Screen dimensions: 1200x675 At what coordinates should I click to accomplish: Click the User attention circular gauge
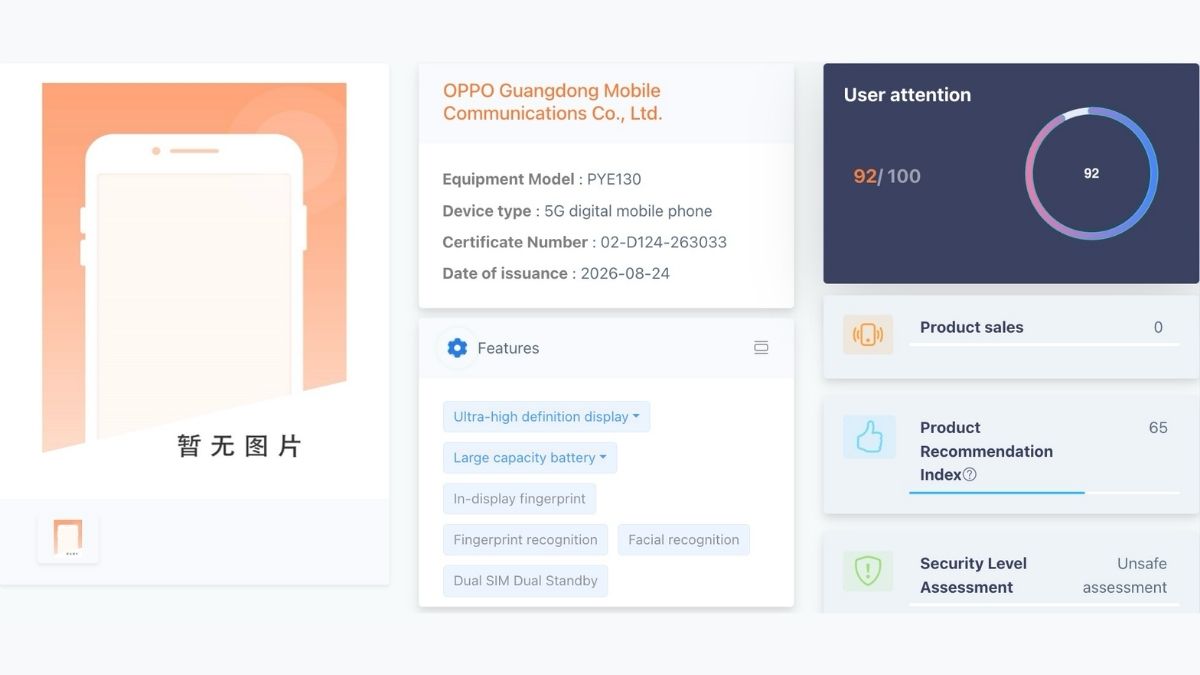1091,173
